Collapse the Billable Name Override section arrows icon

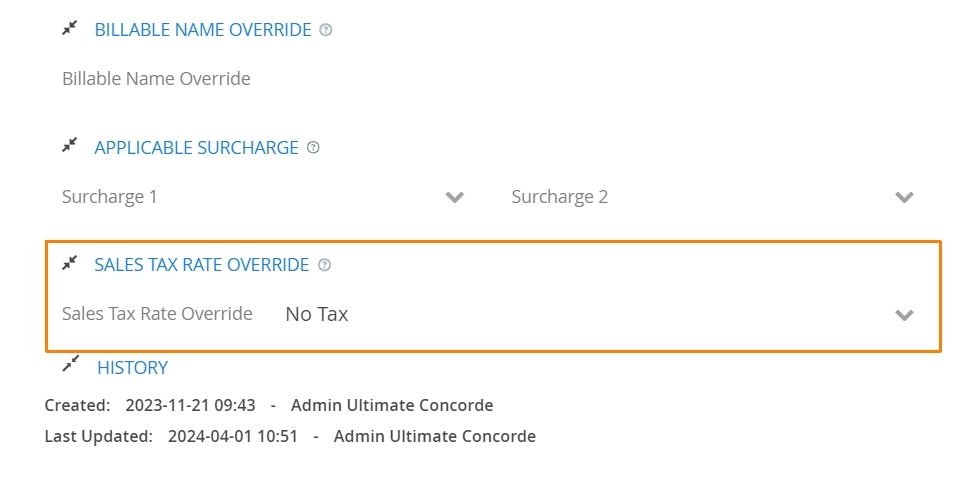pos(70,28)
